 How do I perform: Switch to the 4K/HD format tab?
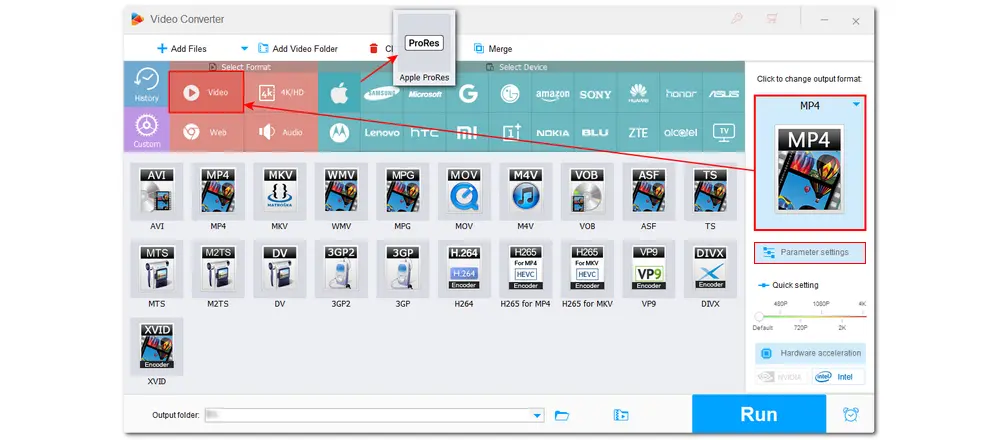(x=281, y=92)
